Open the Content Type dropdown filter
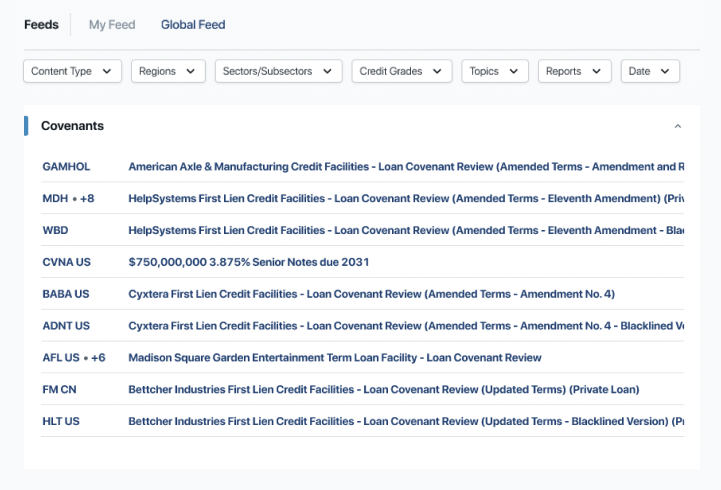This screenshot has height=490, width=721. click(72, 71)
